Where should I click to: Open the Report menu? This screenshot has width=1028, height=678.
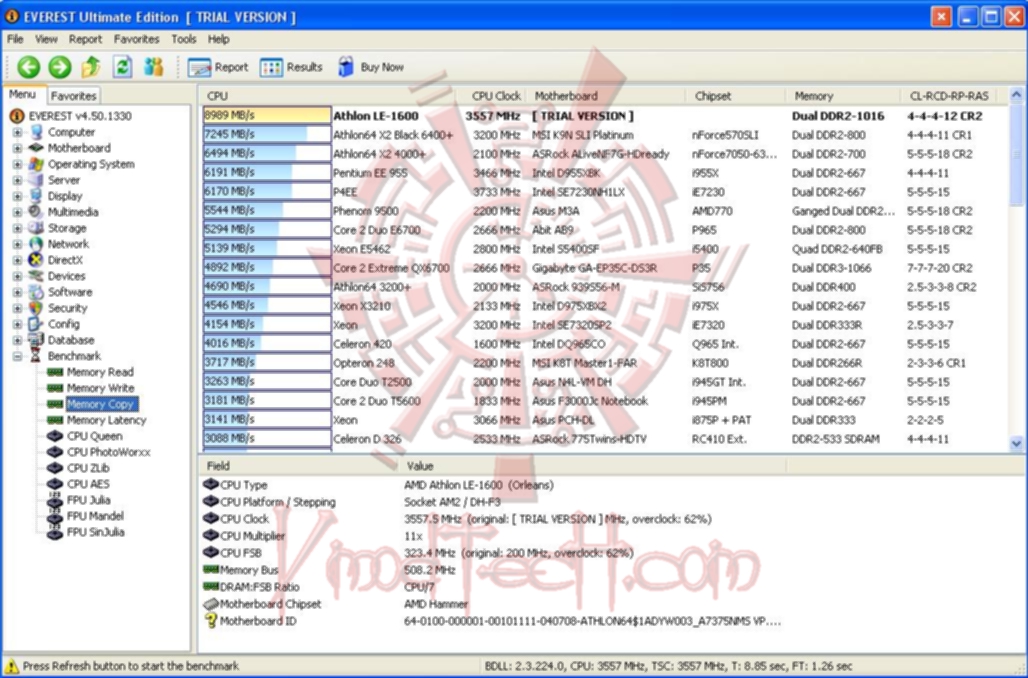(85, 39)
